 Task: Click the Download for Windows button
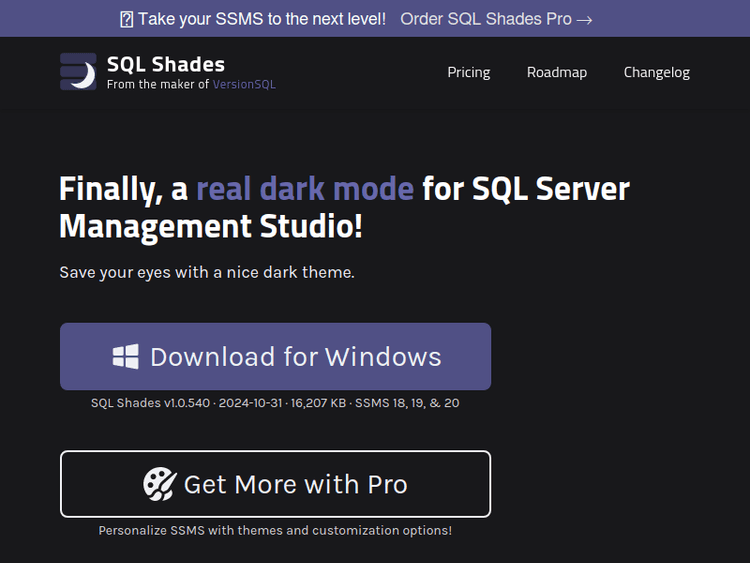276,356
